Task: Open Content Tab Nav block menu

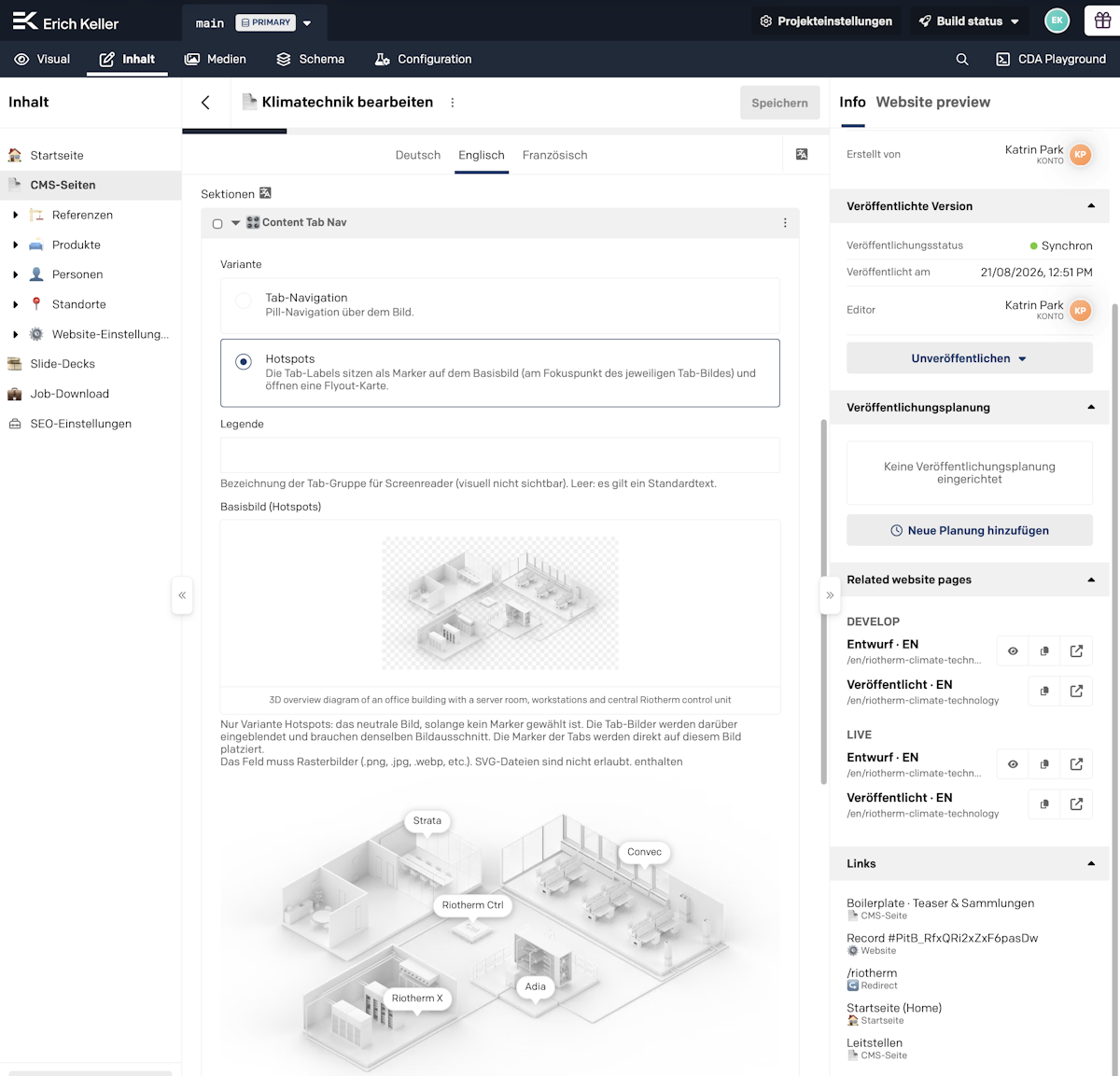Action: tap(785, 223)
